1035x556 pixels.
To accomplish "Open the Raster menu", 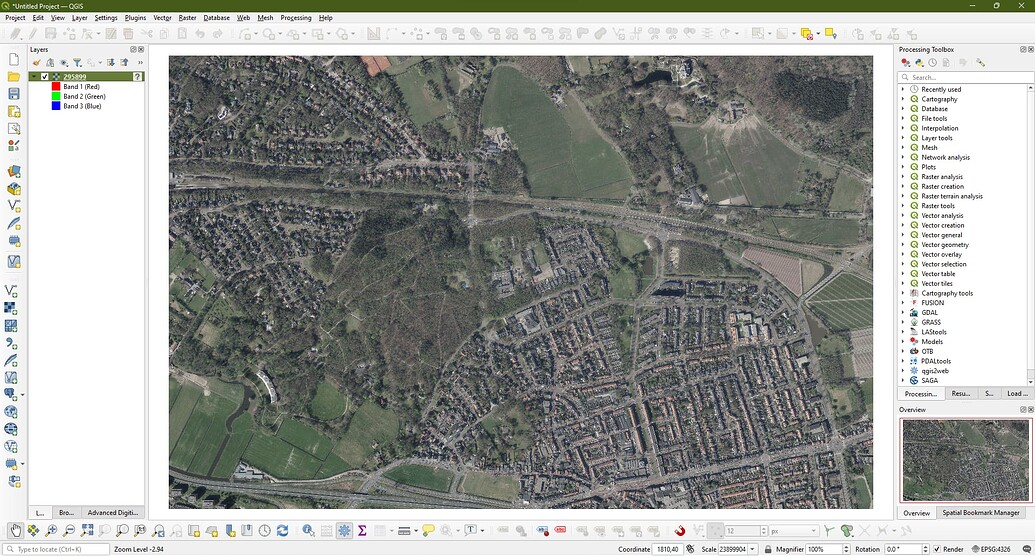I will point(187,18).
